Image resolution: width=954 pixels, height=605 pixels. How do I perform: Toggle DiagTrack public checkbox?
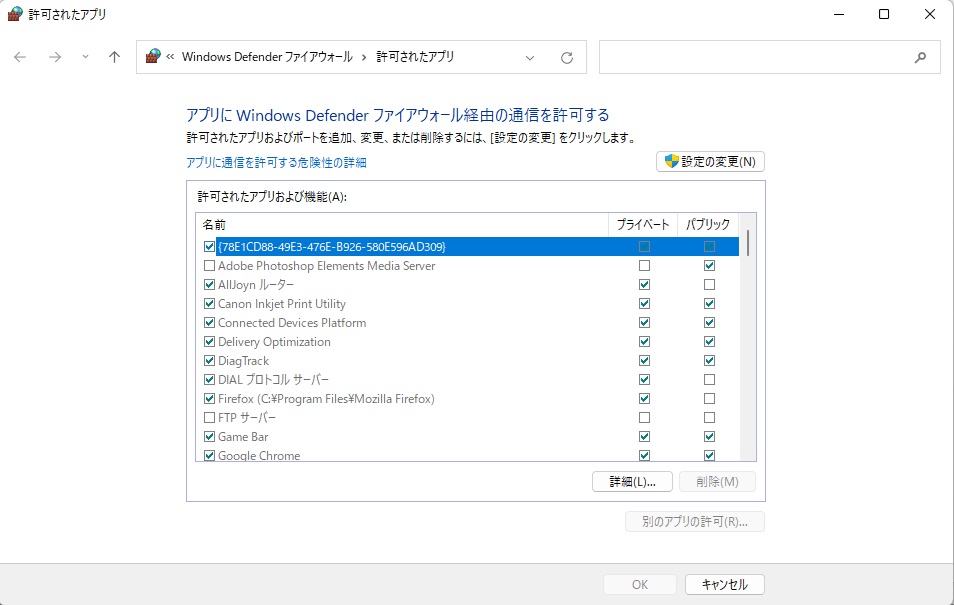pyautogui.click(x=709, y=360)
